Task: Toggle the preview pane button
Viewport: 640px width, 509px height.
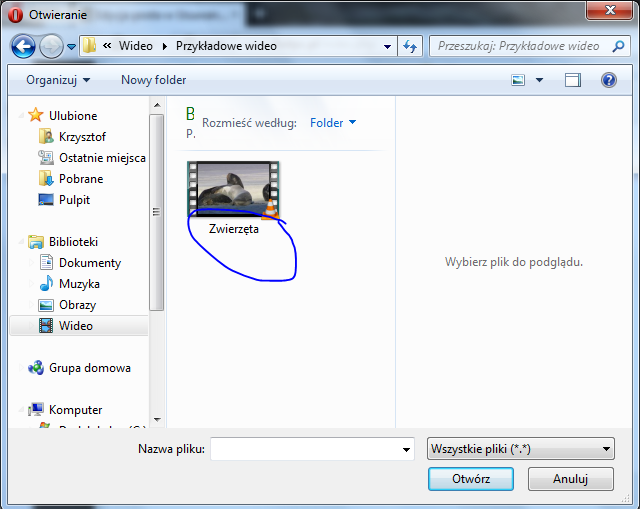Action: point(573,80)
